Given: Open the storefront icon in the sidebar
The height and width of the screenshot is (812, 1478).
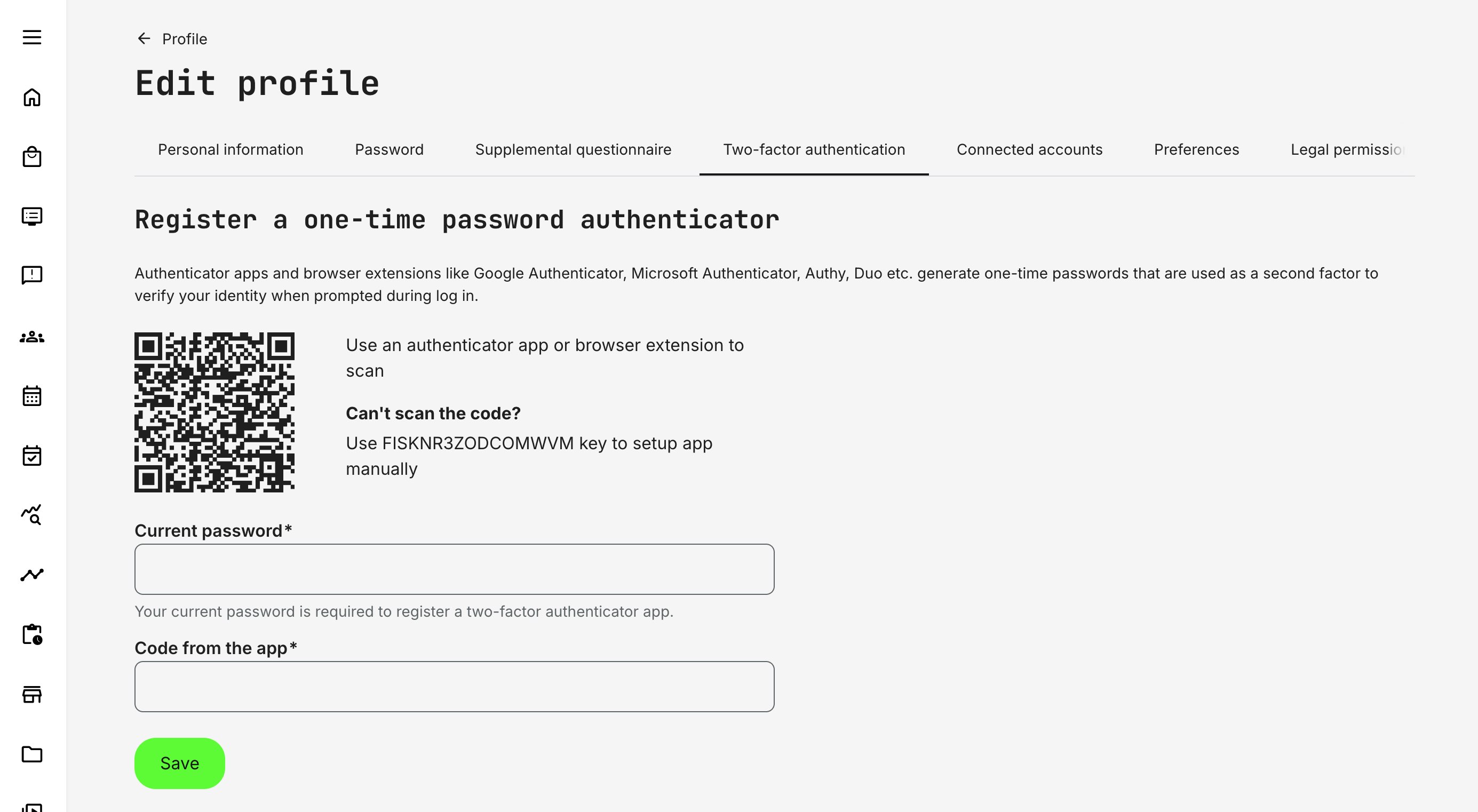Looking at the screenshot, I should (x=33, y=695).
